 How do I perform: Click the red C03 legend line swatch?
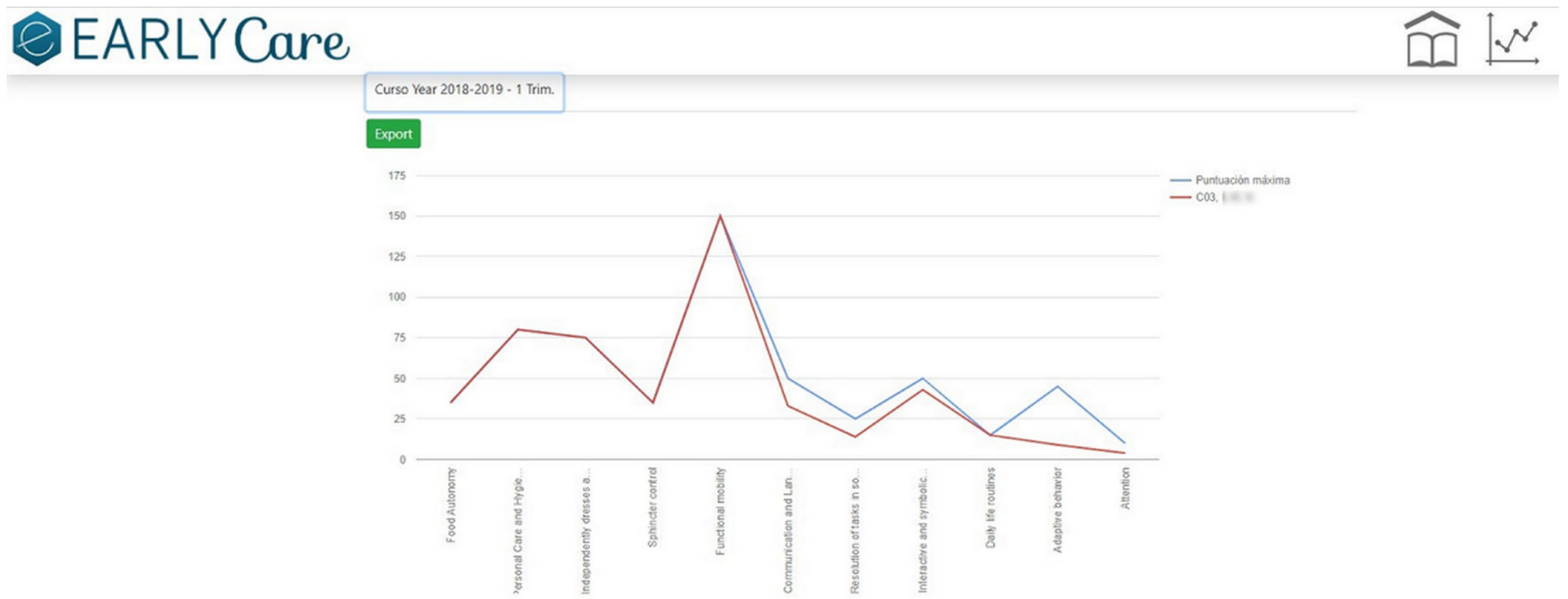(1180, 197)
